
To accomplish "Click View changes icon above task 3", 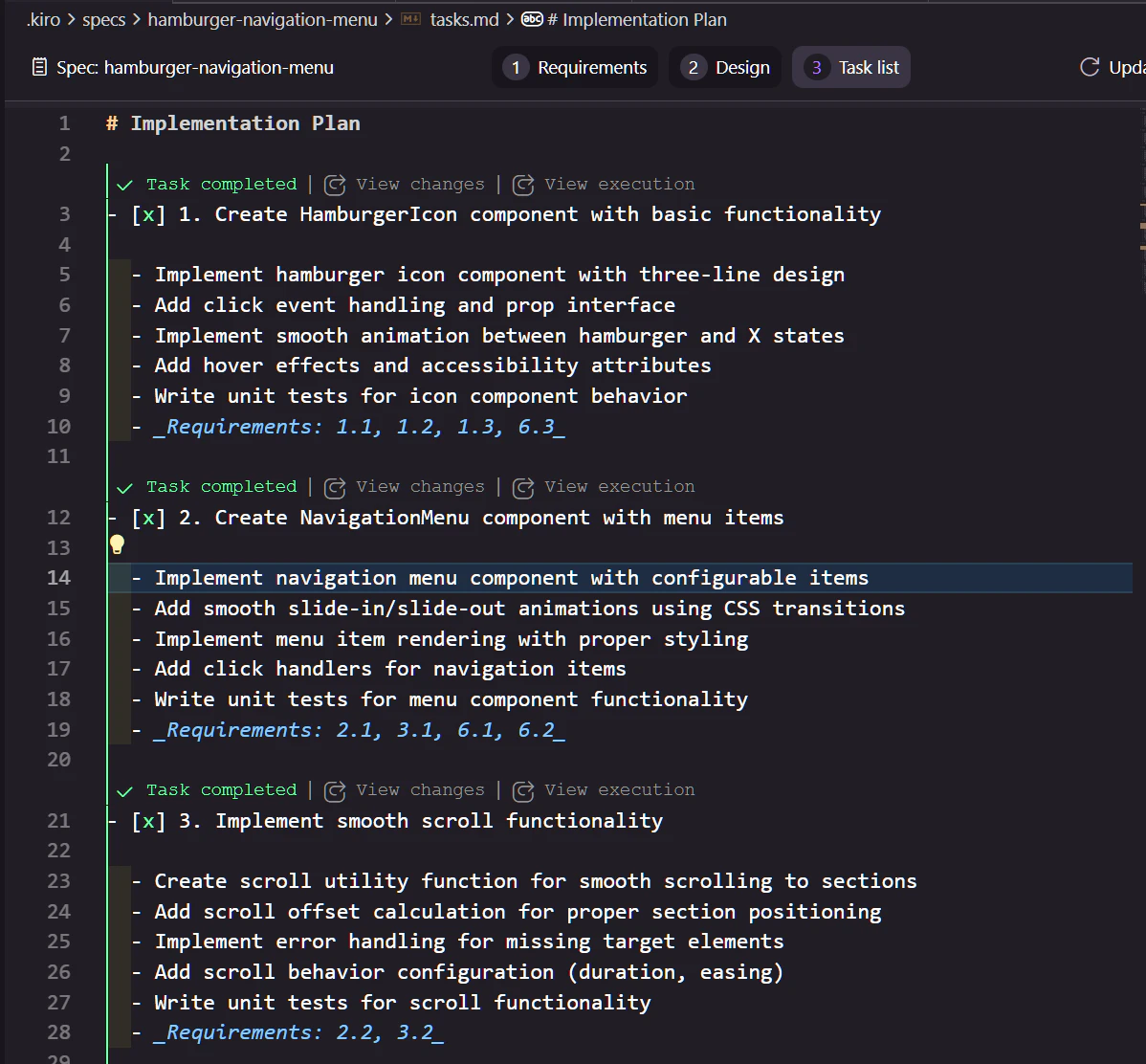I will [x=335, y=791].
